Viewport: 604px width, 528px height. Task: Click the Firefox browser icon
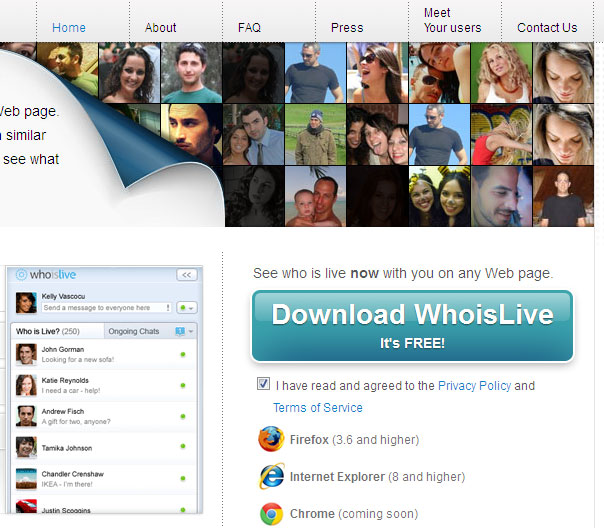click(x=272, y=439)
